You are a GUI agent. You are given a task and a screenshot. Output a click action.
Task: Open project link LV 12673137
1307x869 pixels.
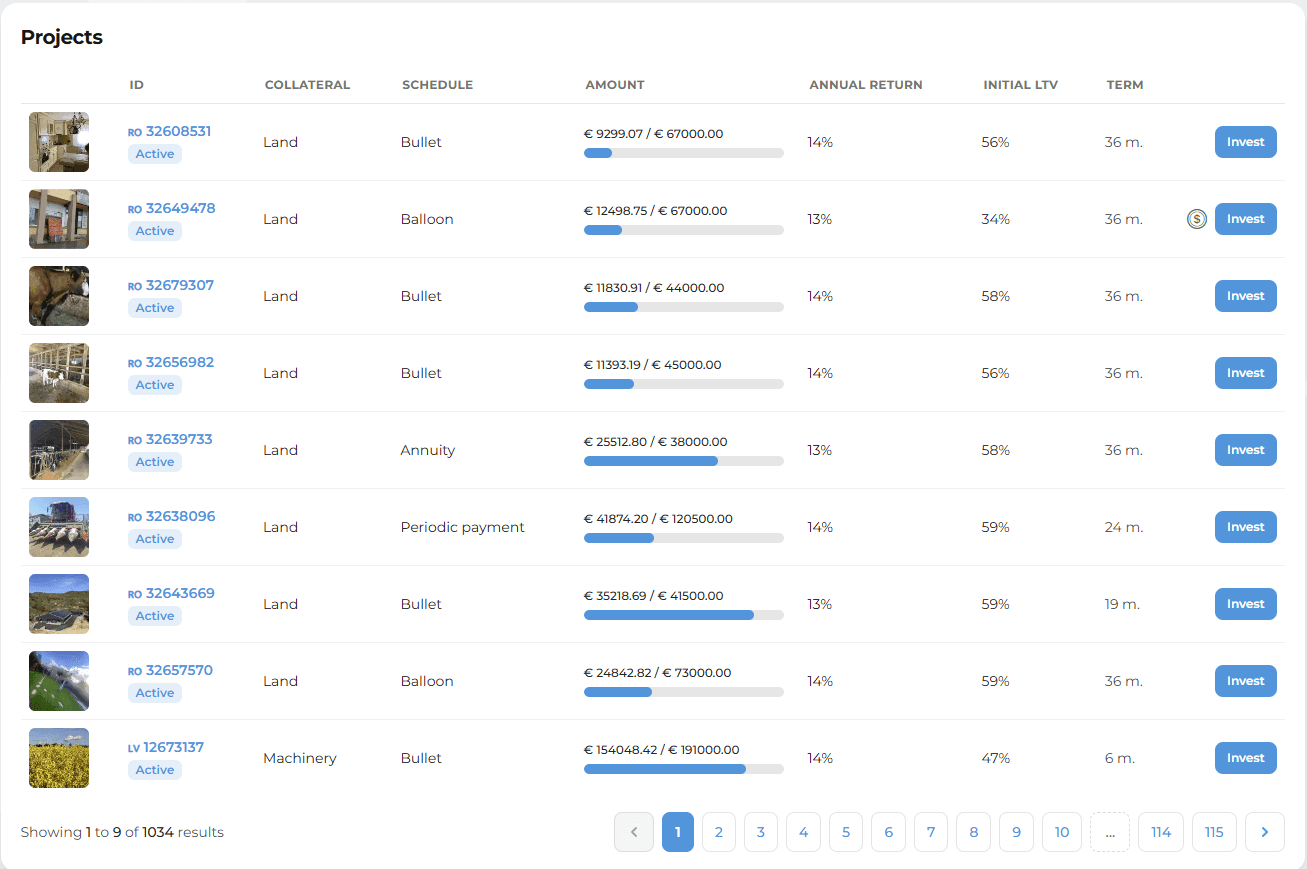166,747
